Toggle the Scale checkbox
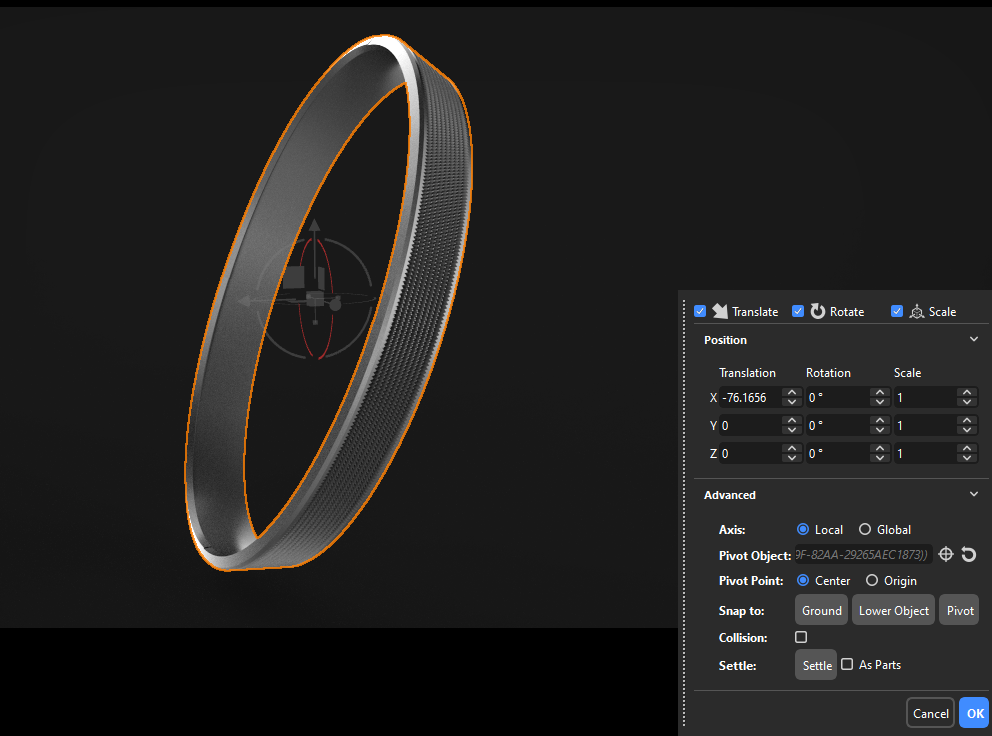Viewport: 992px width, 736px height. [896, 311]
